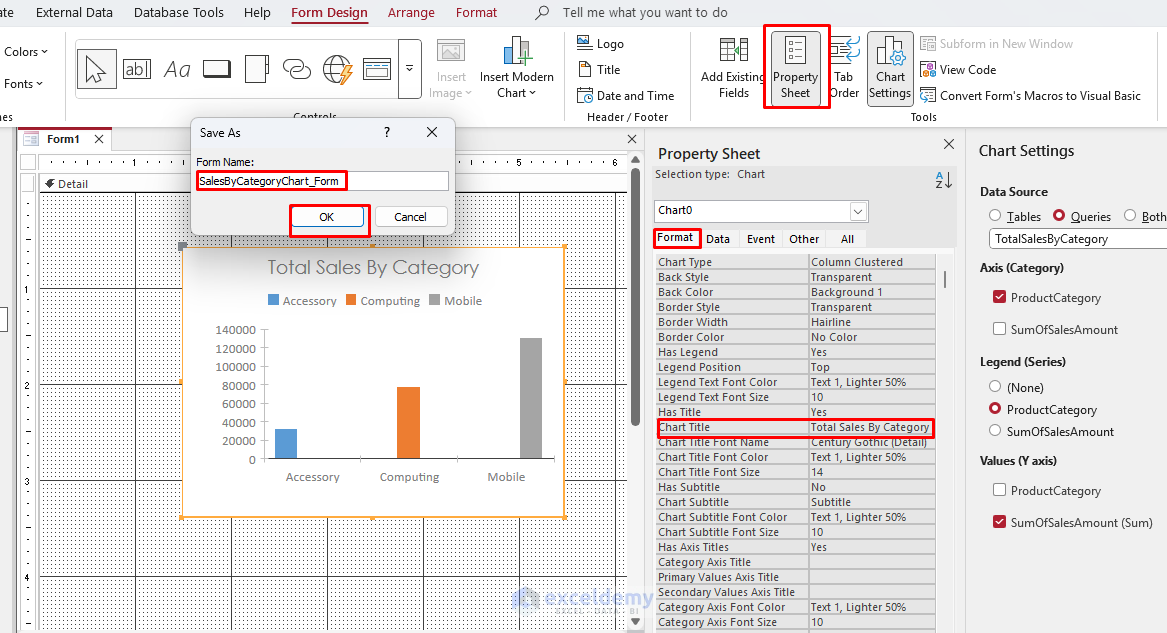Image resolution: width=1167 pixels, height=633 pixels.
Task: Click OK in the Save As dialog
Action: coord(327,217)
